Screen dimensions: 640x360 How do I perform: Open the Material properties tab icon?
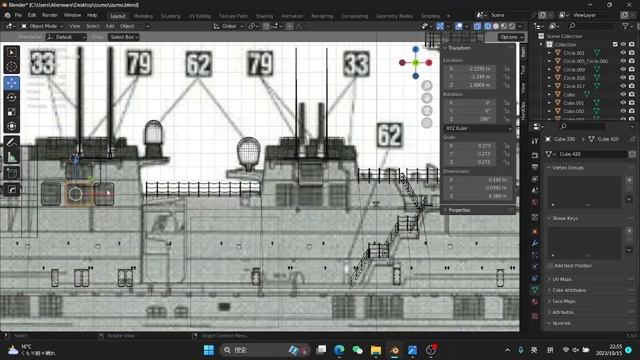point(535,302)
